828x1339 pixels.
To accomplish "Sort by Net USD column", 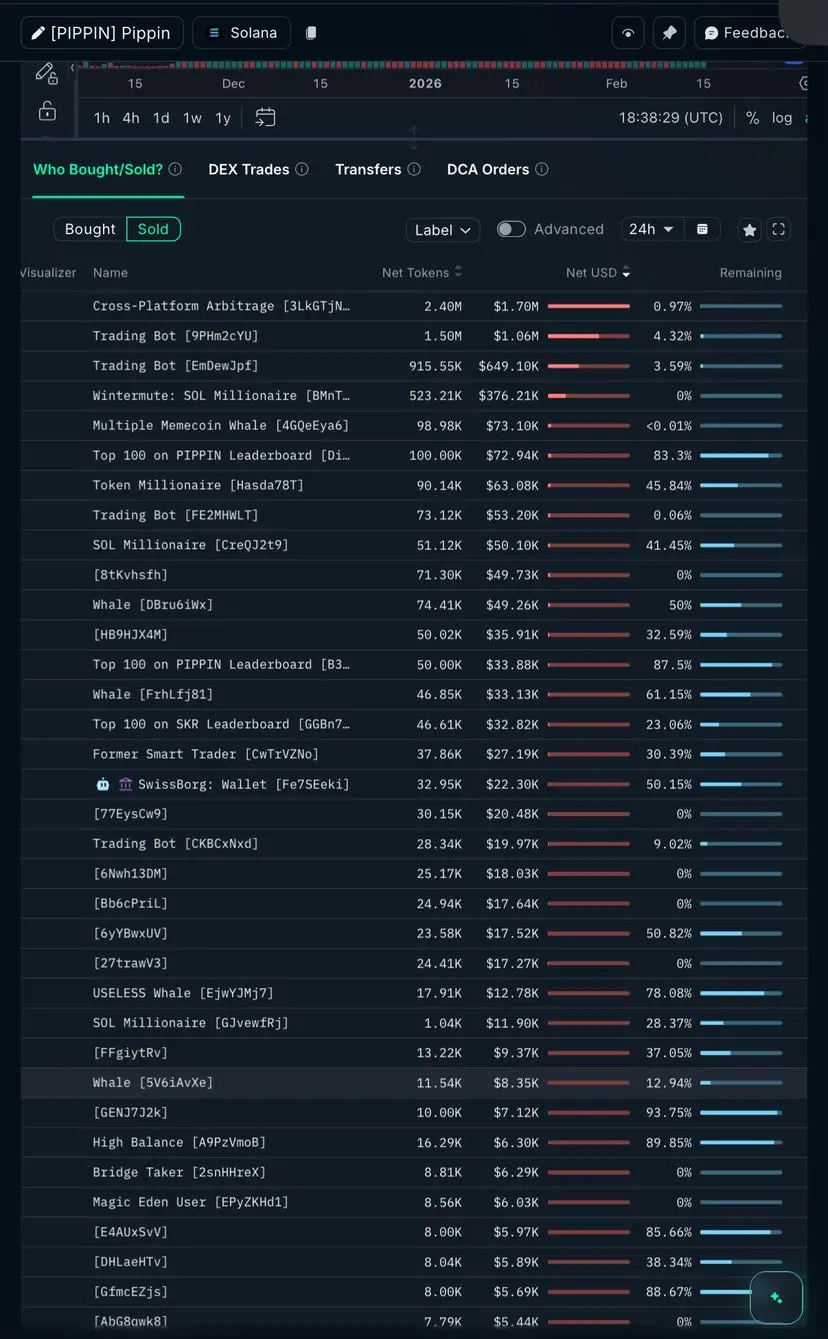I will (x=598, y=272).
